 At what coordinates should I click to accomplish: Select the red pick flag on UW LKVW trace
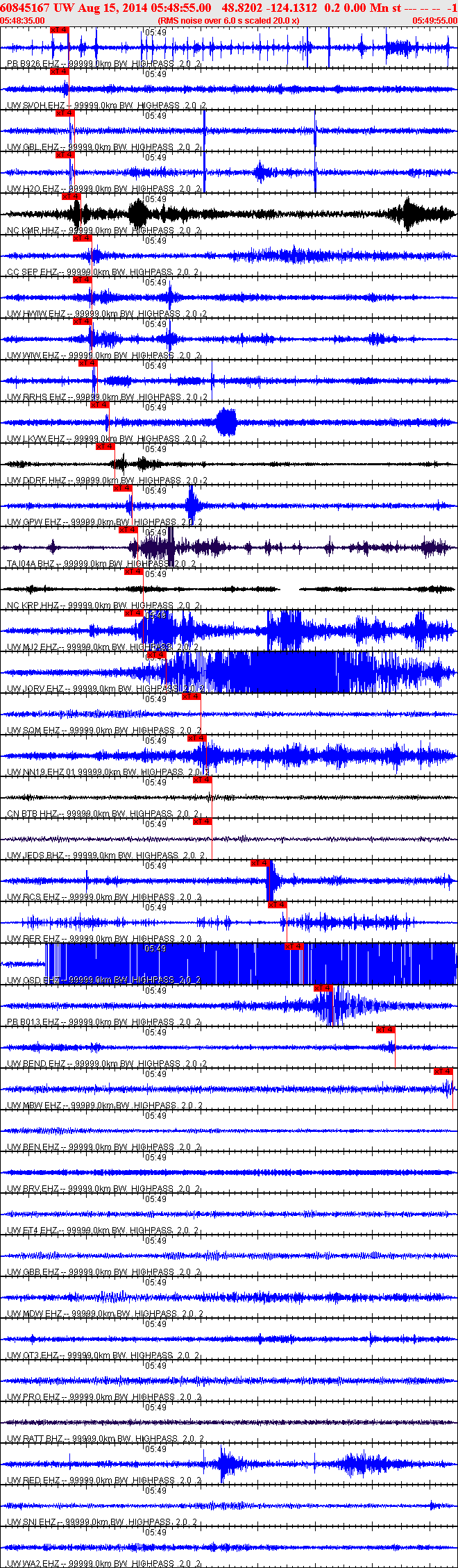click(99, 405)
